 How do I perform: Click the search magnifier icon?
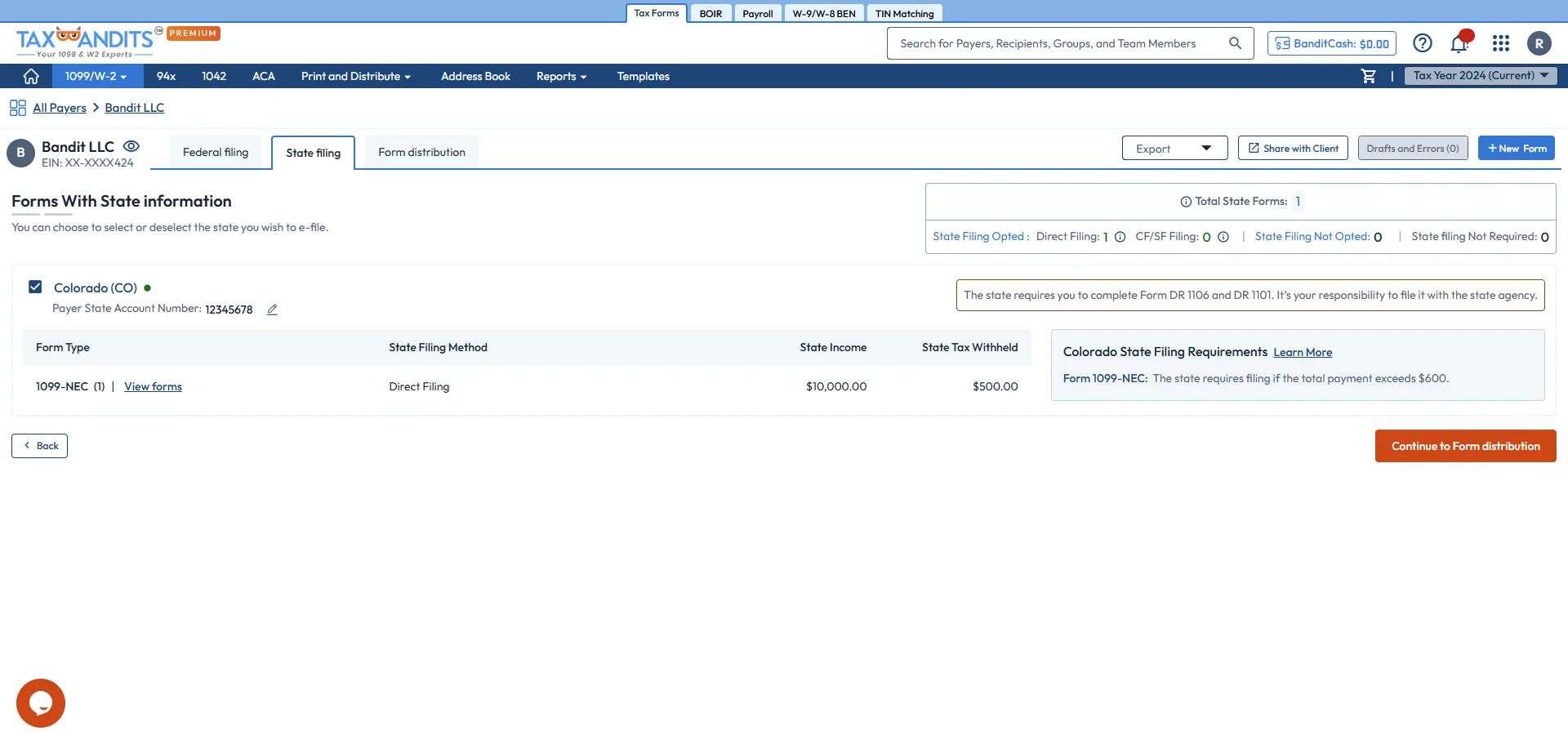point(1235,43)
